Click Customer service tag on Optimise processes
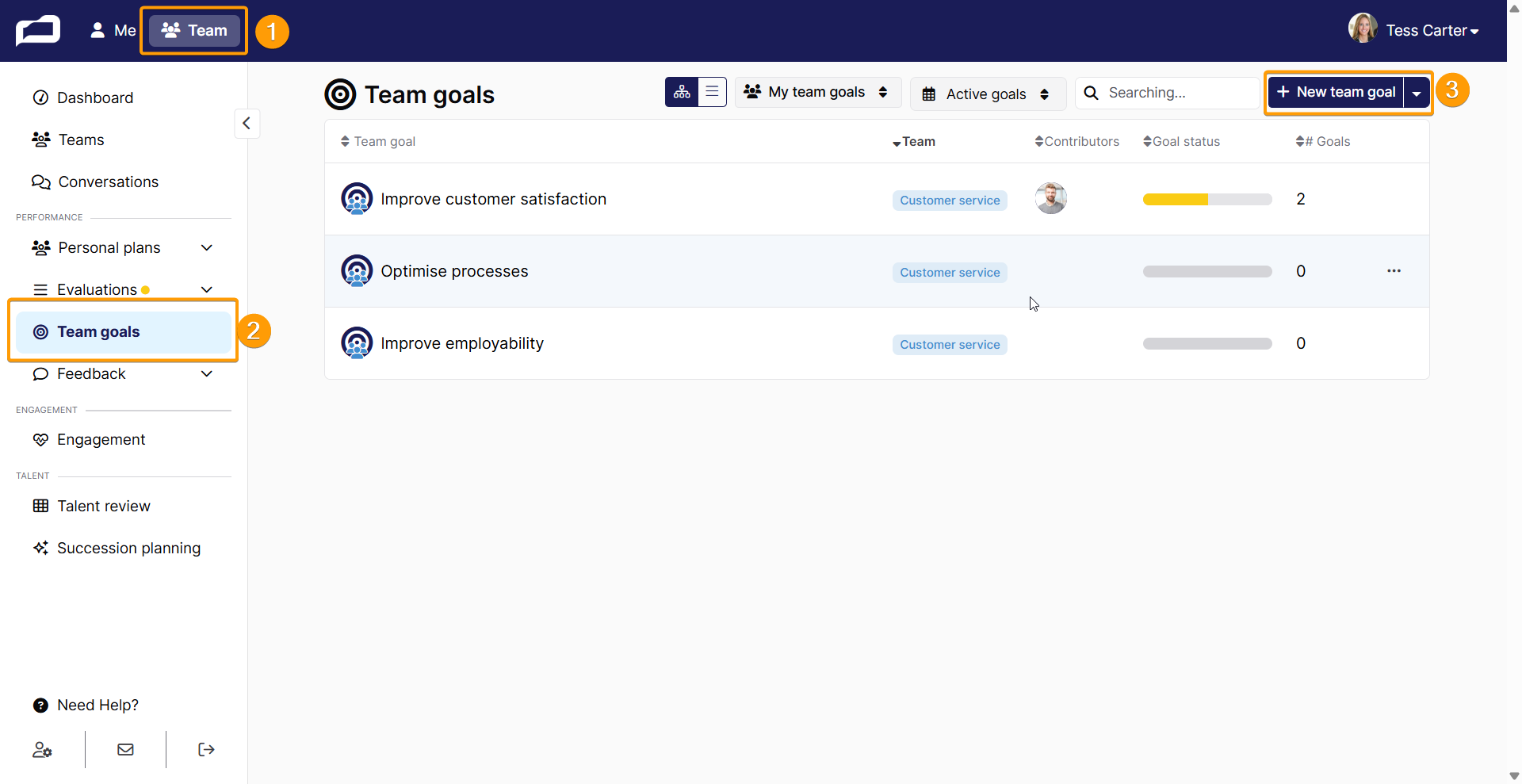The image size is (1522, 784). tap(950, 273)
